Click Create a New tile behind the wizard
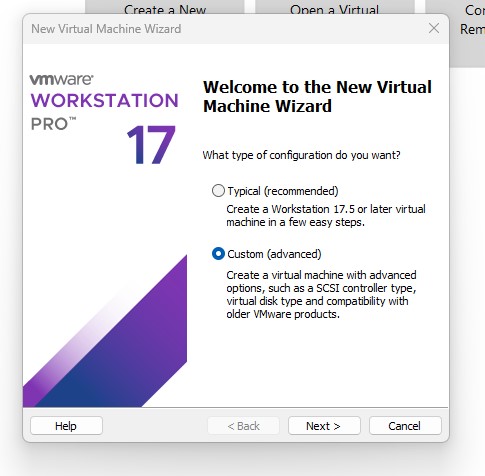 click(165, 7)
